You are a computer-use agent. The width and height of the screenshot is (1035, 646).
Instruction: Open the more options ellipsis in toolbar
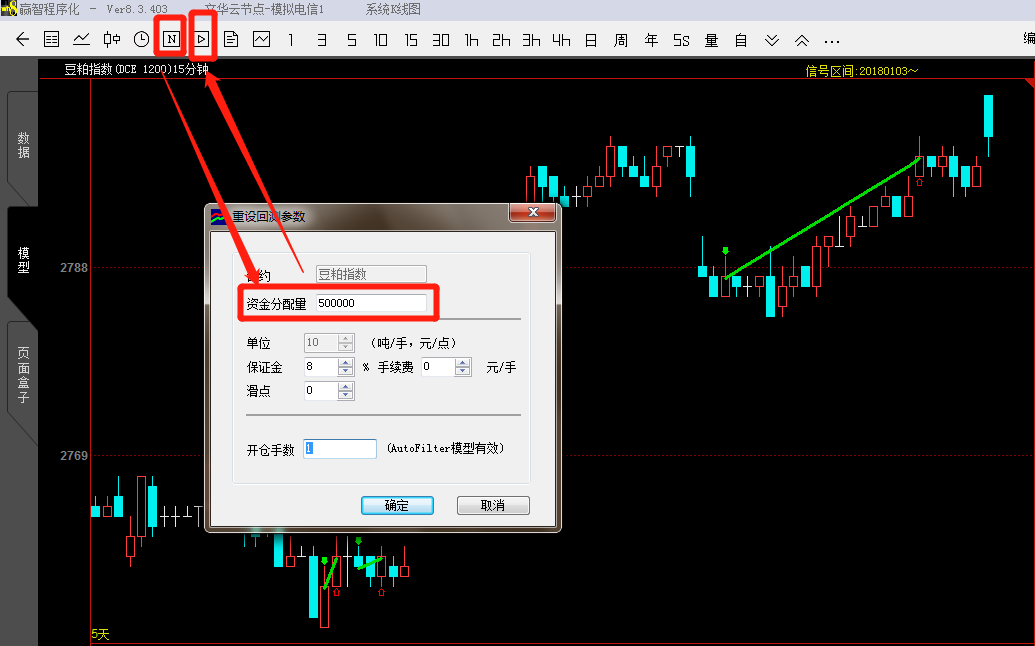pyautogui.click(x=831, y=40)
